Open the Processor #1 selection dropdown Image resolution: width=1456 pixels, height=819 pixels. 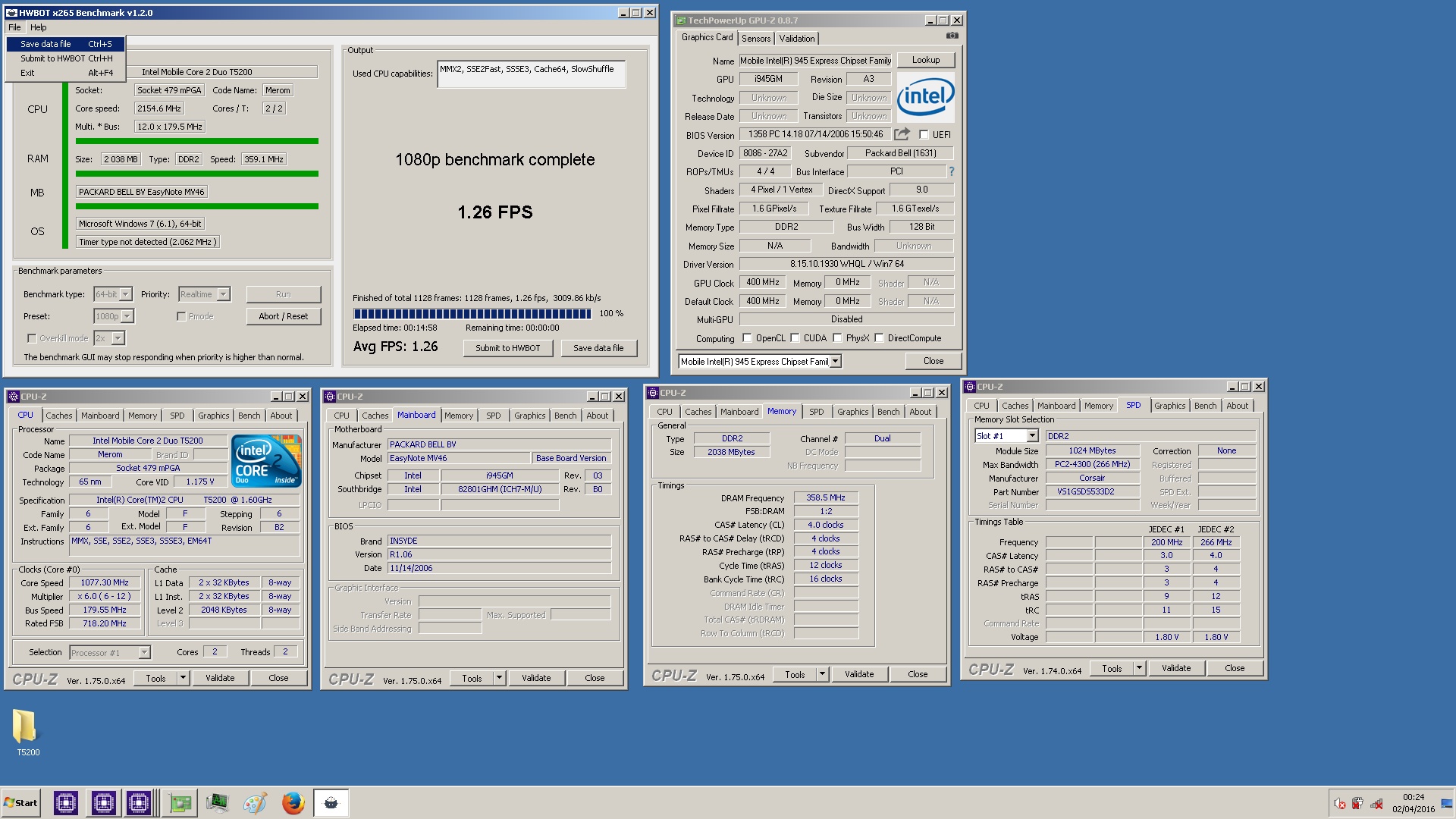click(x=144, y=653)
